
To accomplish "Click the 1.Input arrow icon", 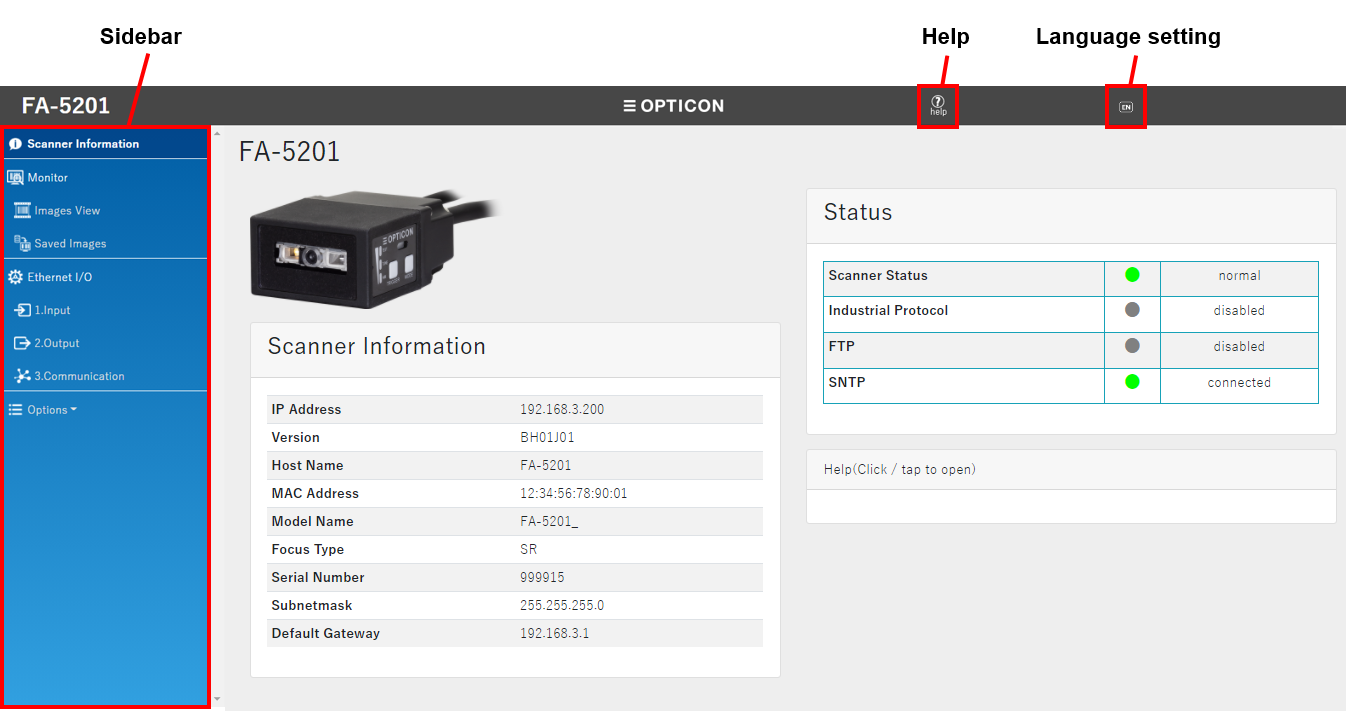I will (x=22, y=310).
